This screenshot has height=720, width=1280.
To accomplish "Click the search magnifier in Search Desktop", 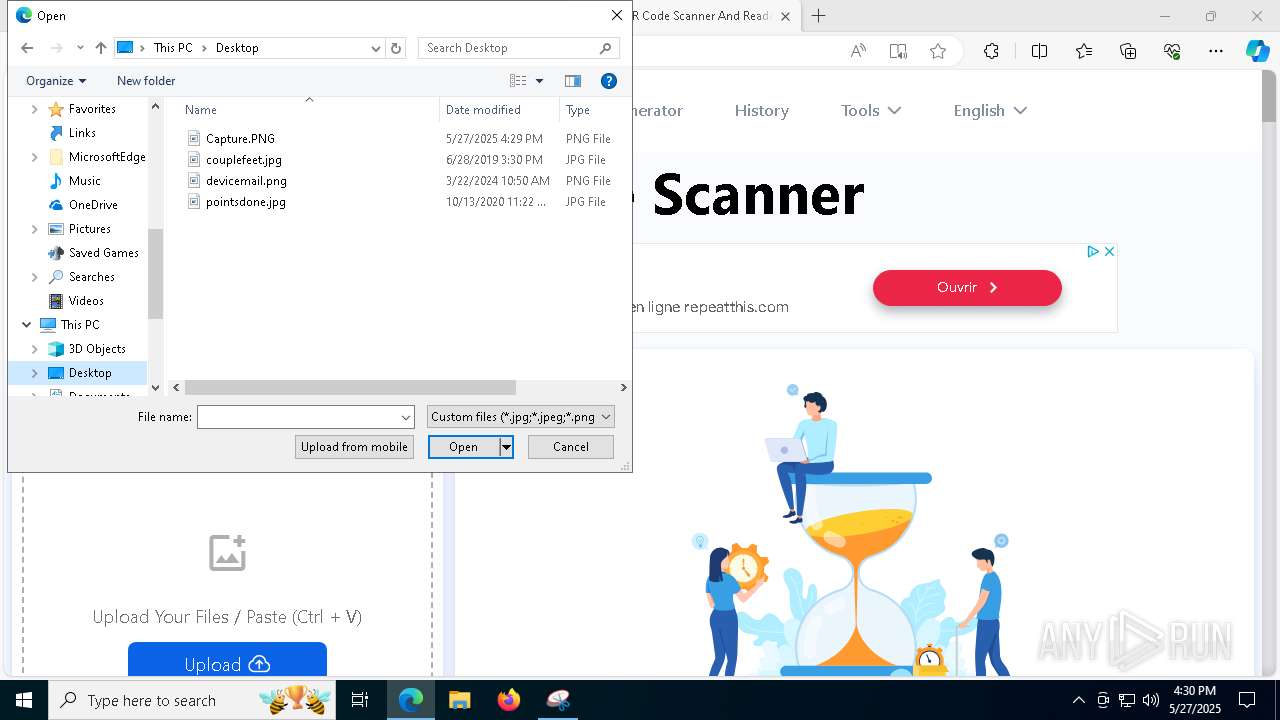I will (605, 48).
